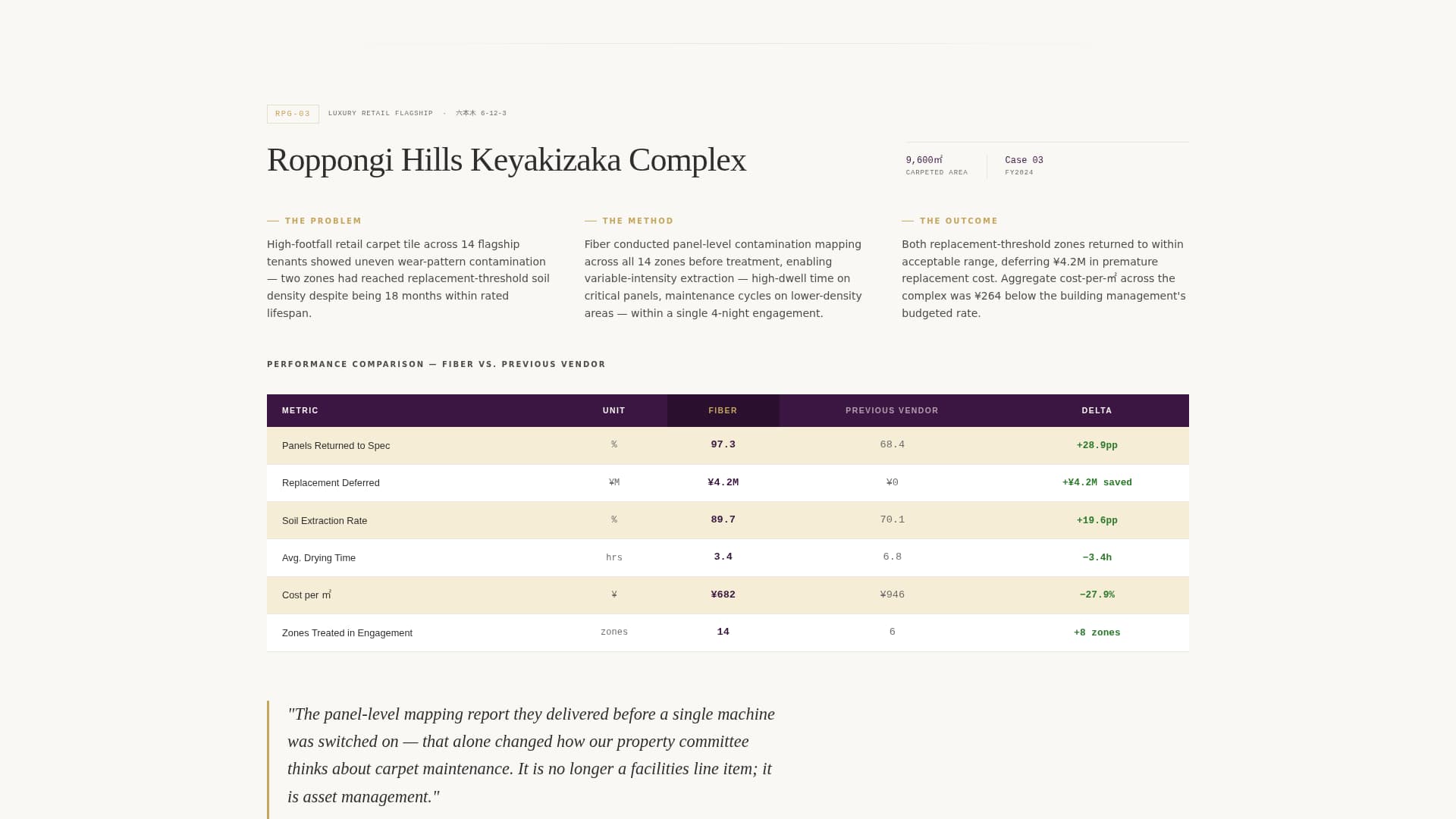1456x819 pixels.
Task: Click the 'CARPETED AREA' caption
Action: tap(937, 173)
